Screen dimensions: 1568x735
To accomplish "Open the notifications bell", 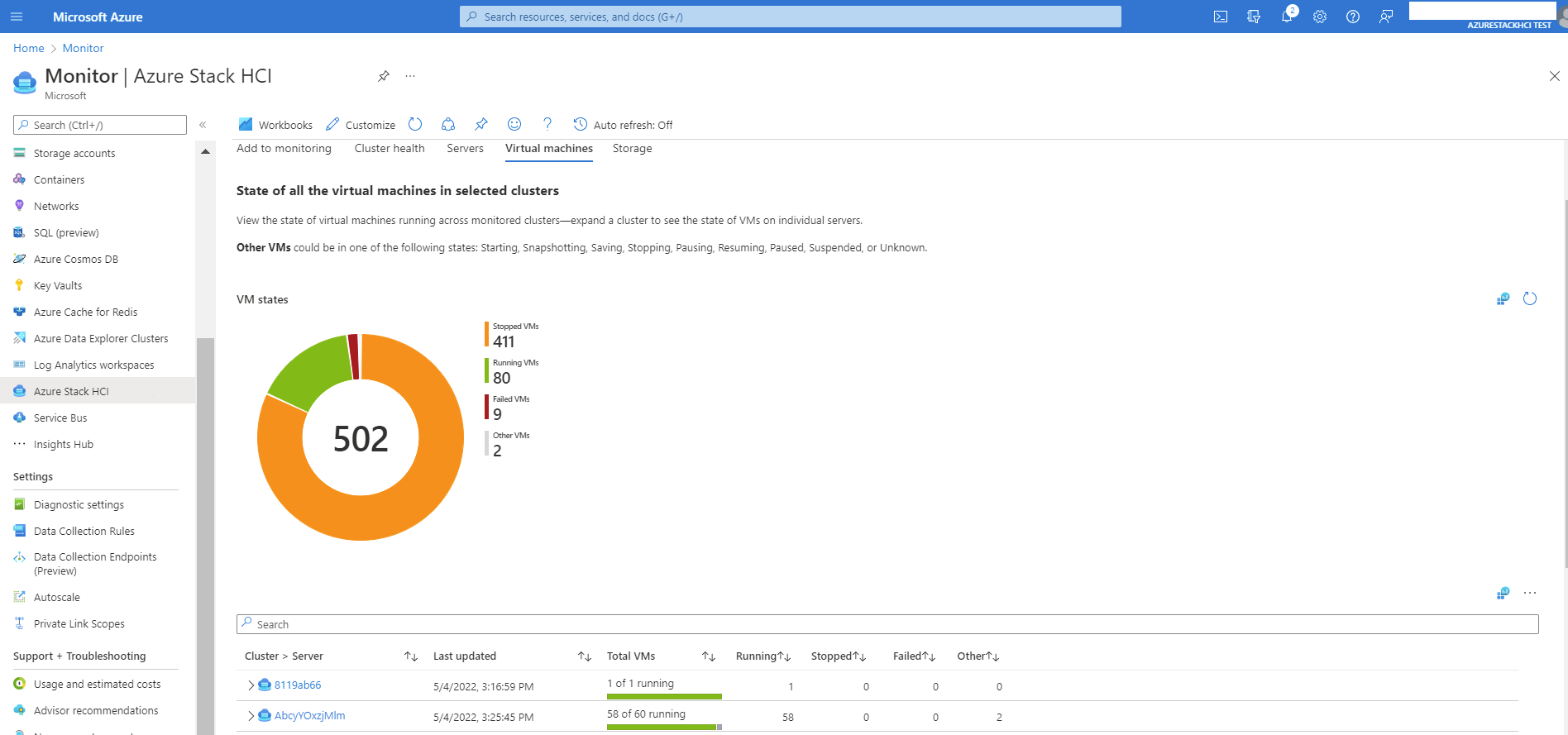I will [x=1287, y=17].
